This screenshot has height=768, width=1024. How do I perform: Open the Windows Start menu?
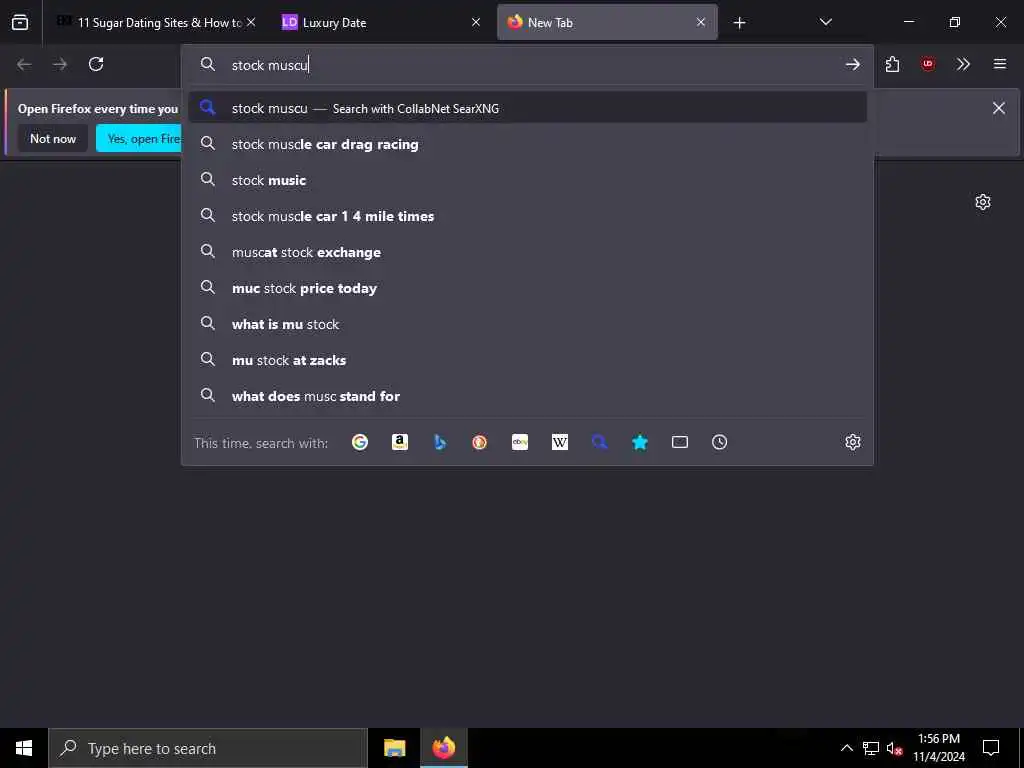click(24, 748)
